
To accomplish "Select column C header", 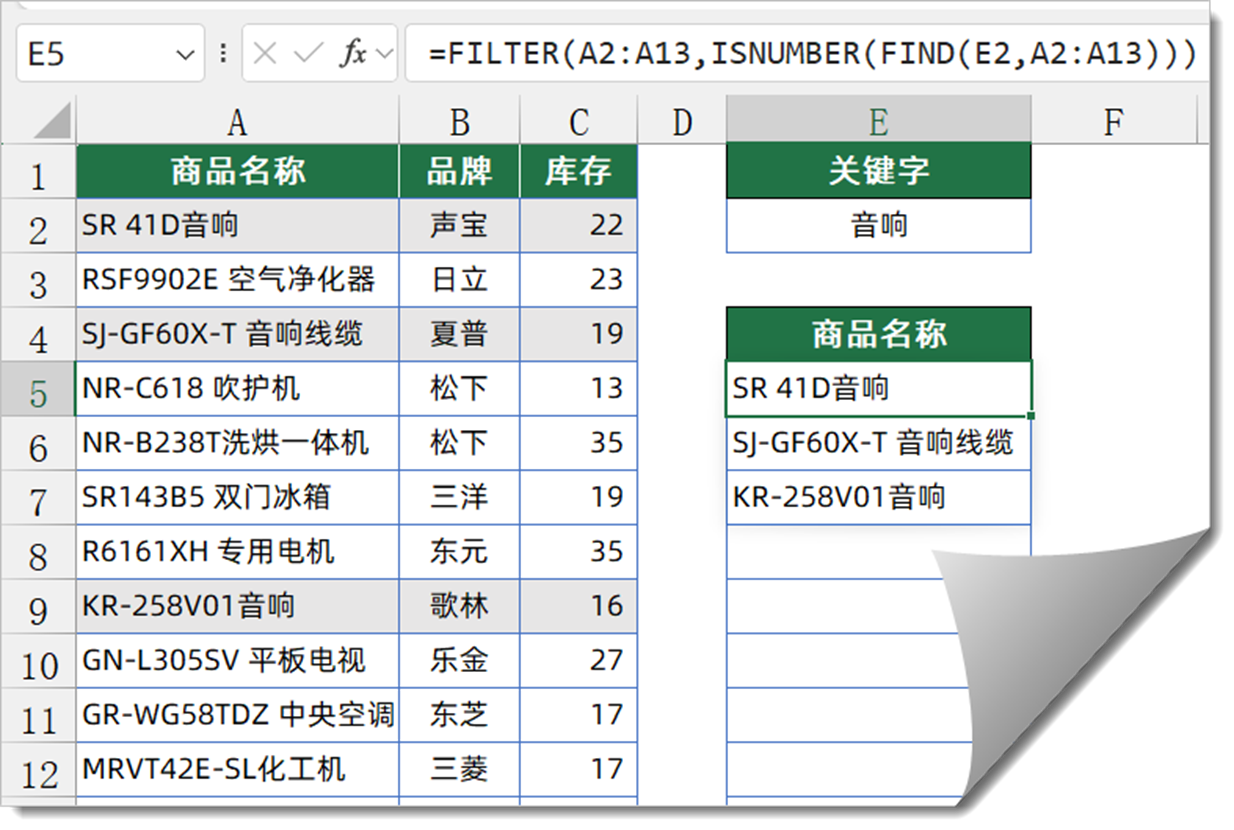I will (579, 122).
